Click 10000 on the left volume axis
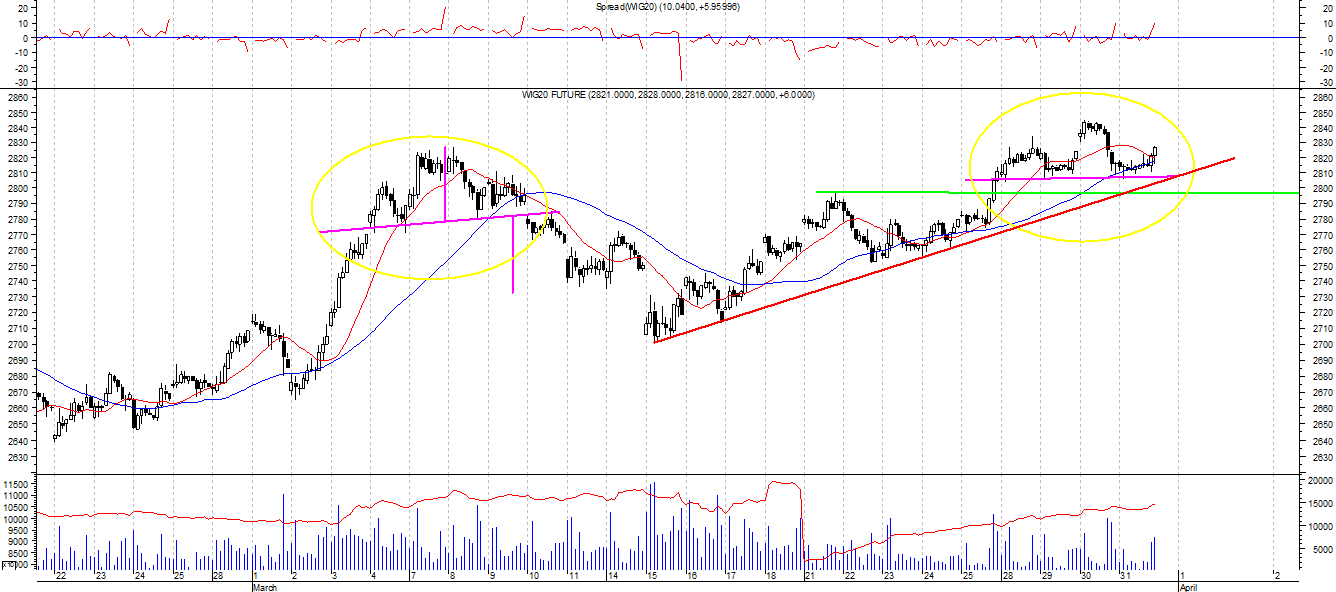The height and width of the screenshot is (592, 1336). coord(17,518)
